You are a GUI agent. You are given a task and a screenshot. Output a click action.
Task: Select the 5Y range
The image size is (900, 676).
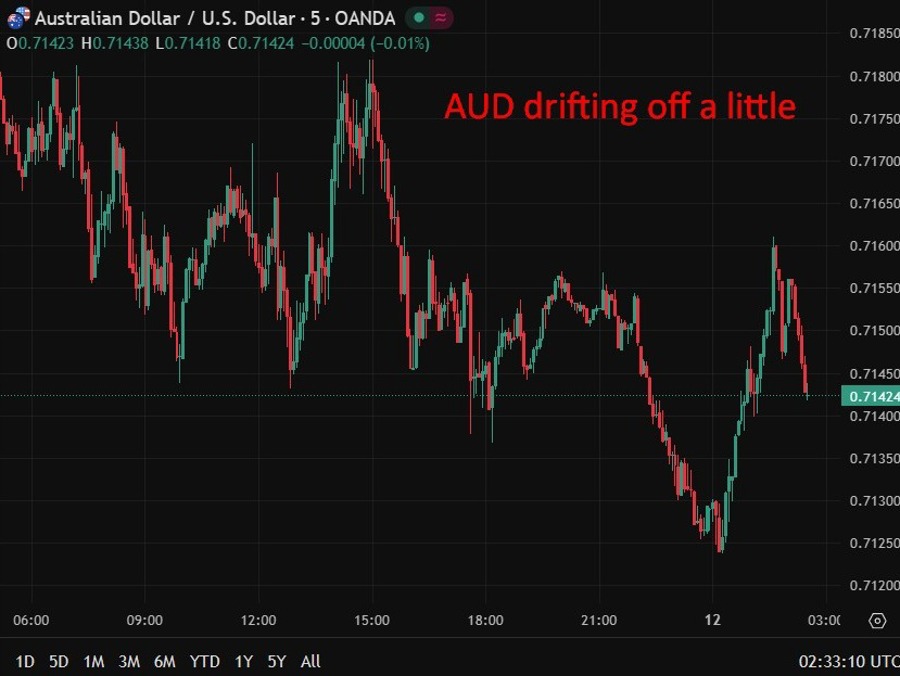(x=277, y=662)
